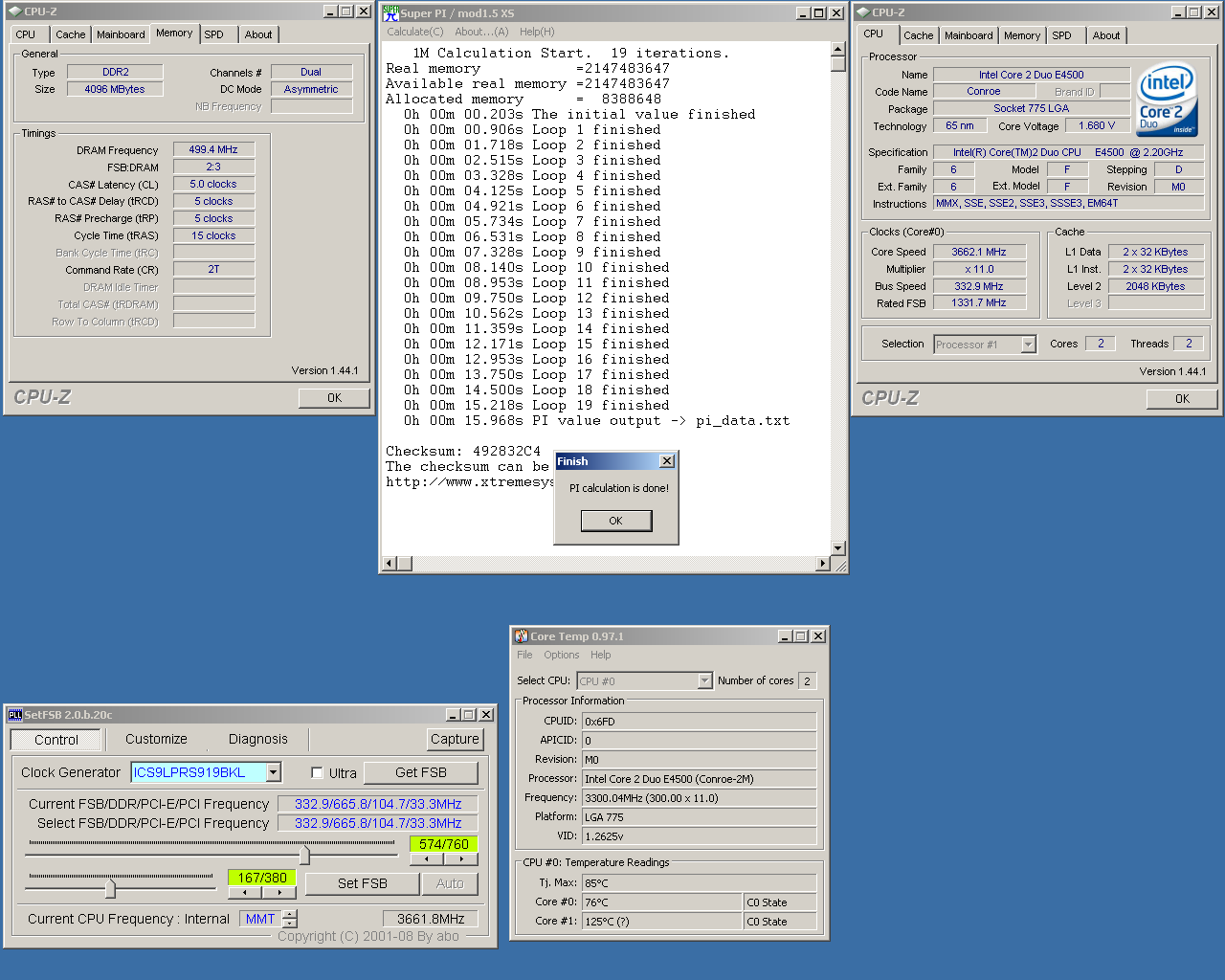Click the left CPU-Z window title icon
Viewport: 1225px width, 980px height.
point(14,11)
